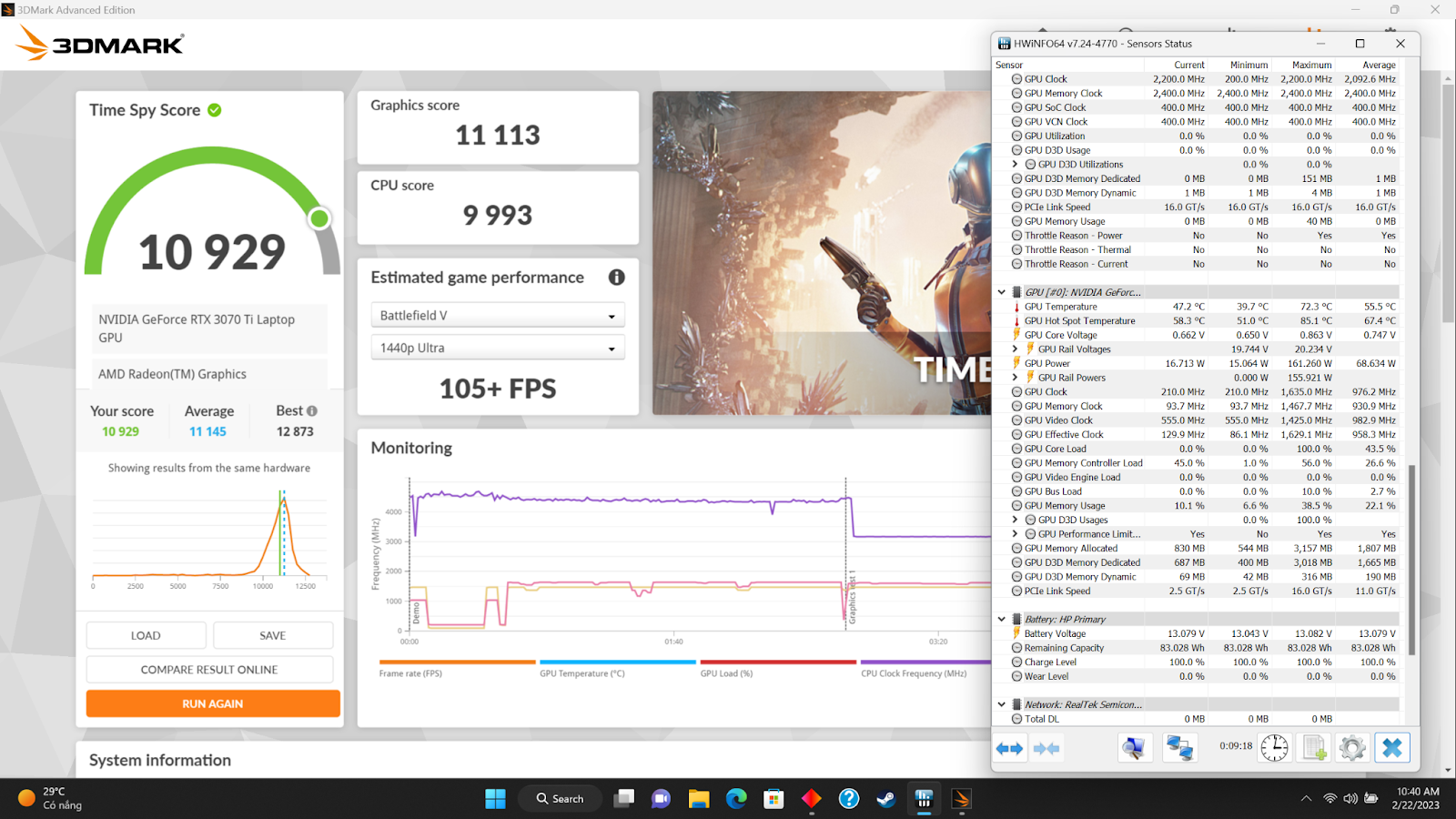Switch to HWiNFO taskbar icon
Image resolution: width=1456 pixels, height=819 pixels.
[x=924, y=798]
